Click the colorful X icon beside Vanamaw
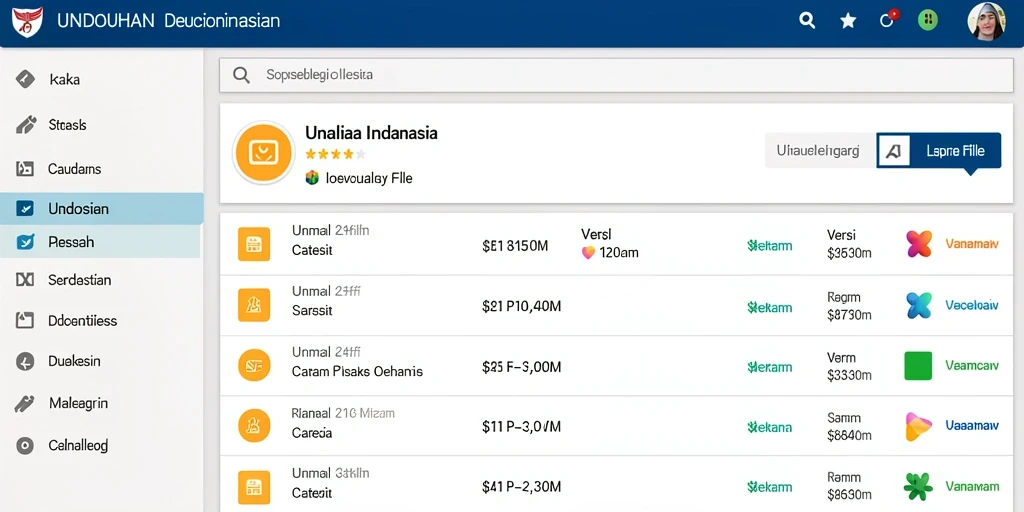Screen dimensions: 1024x512 click(x=919, y=244)
